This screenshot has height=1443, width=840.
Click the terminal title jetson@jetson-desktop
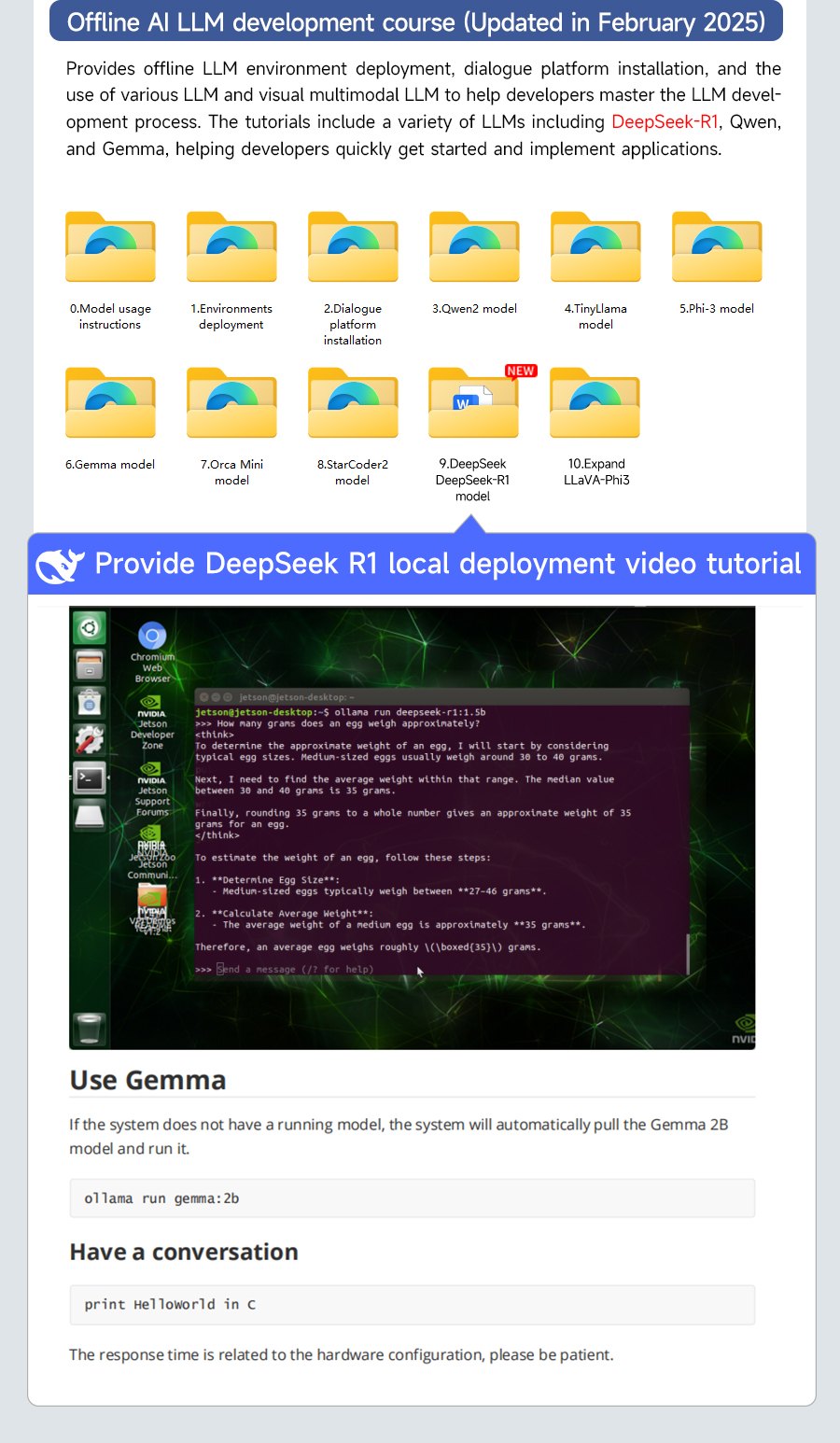click(x=296, y=697)
